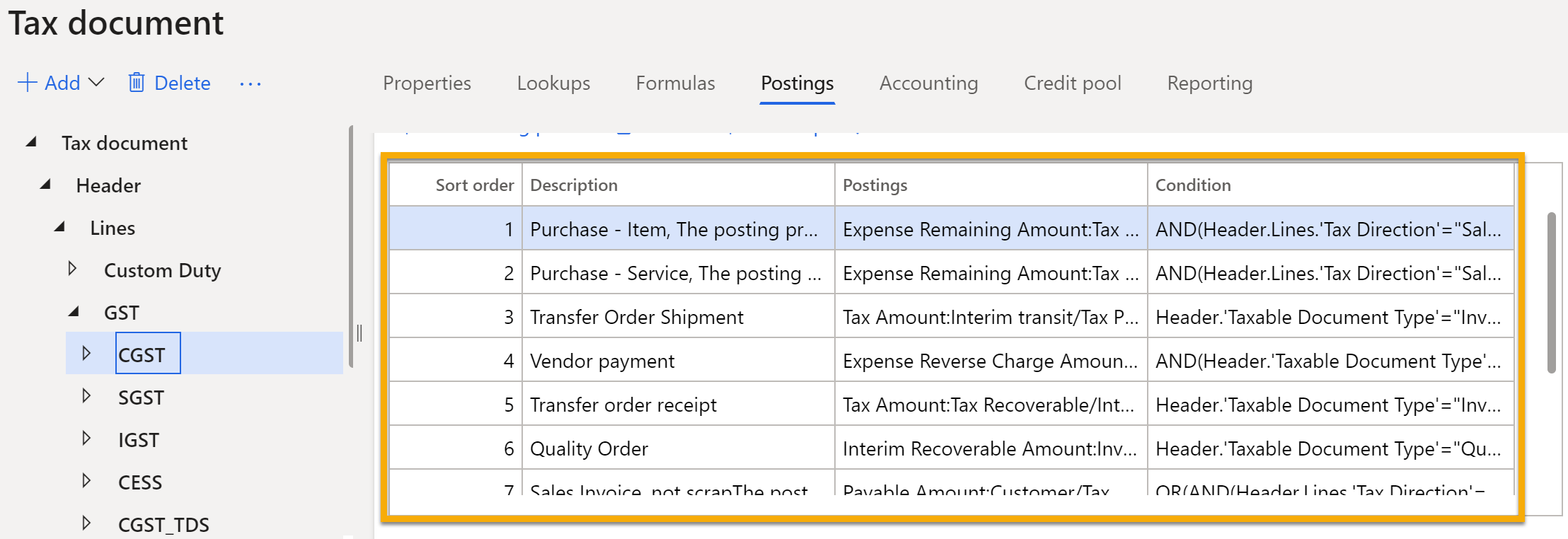Click the Sort order column header
Screen dimensions: 1568x539
pyautogui.click(x=456, y=185)
